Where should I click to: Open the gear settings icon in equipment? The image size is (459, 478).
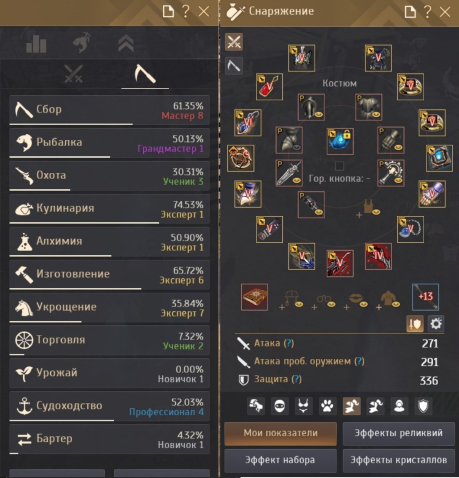(x=436, y=323)
